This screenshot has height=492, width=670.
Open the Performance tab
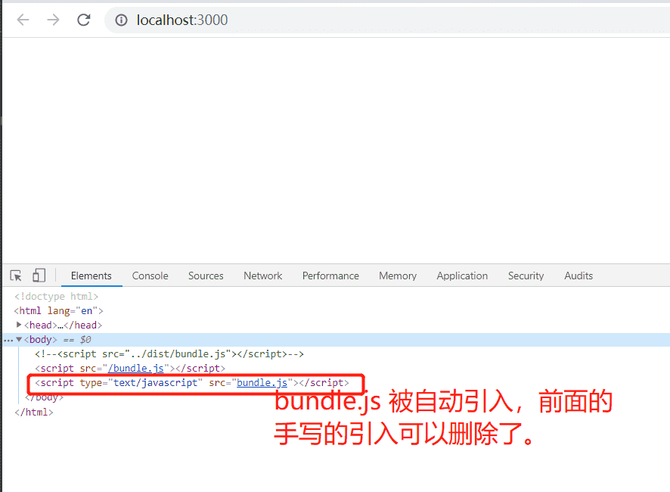click(x=330, y=276)
